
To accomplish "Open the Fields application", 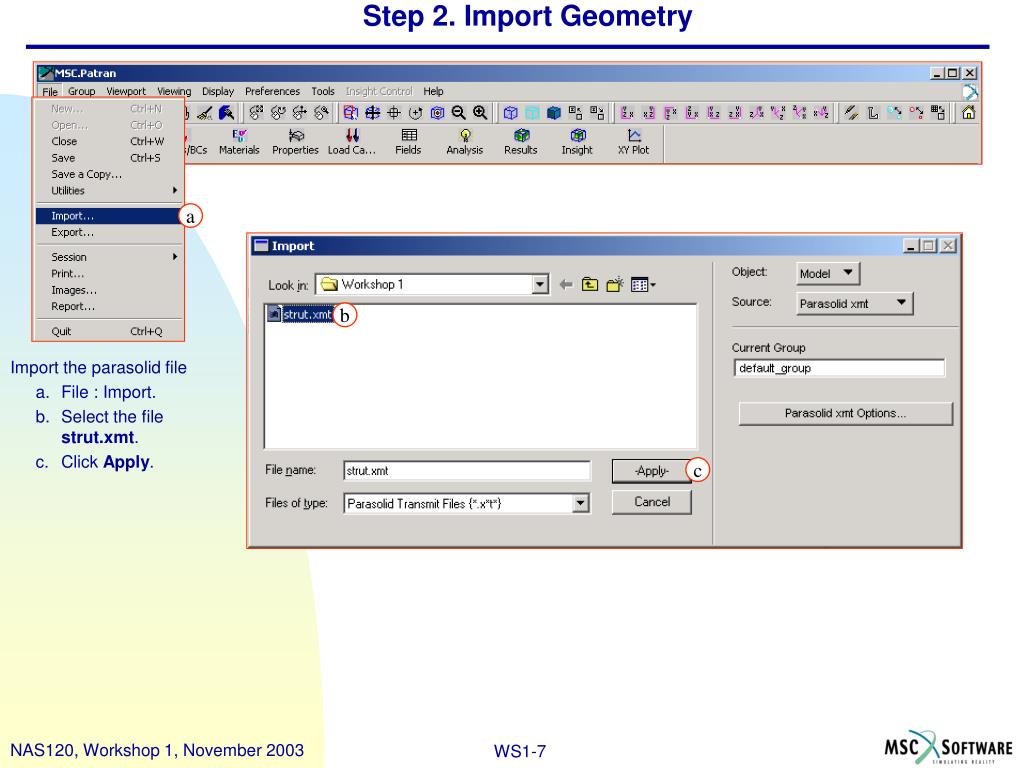I will [408, 142].
